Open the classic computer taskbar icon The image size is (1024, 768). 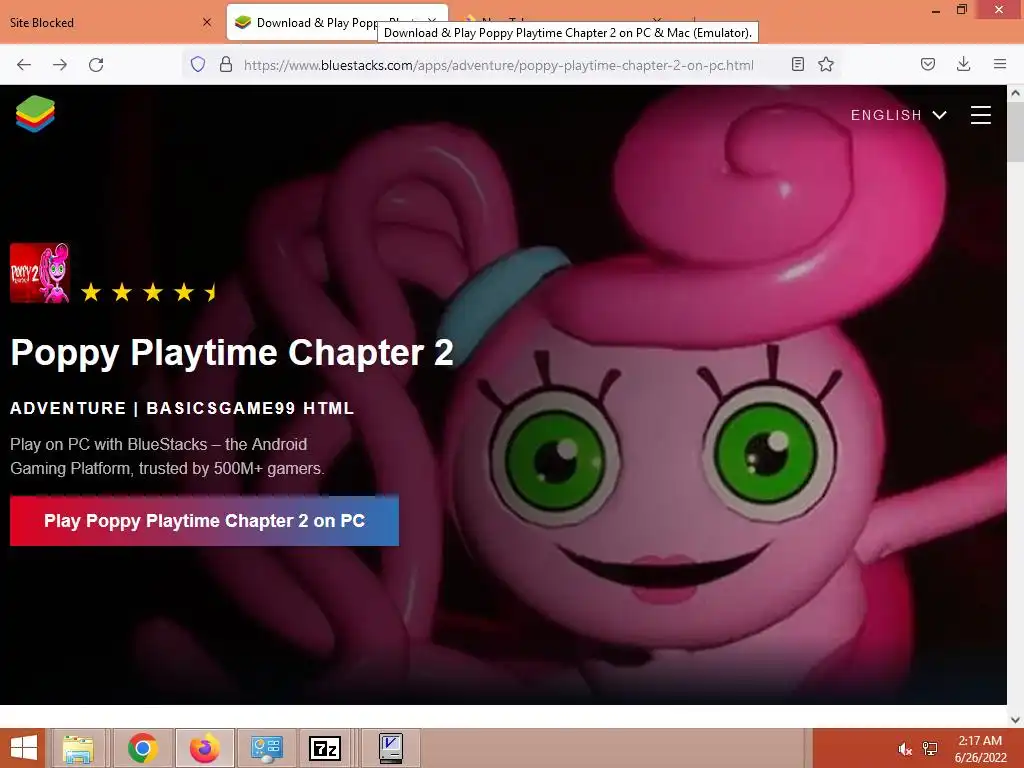click(391, 748)
